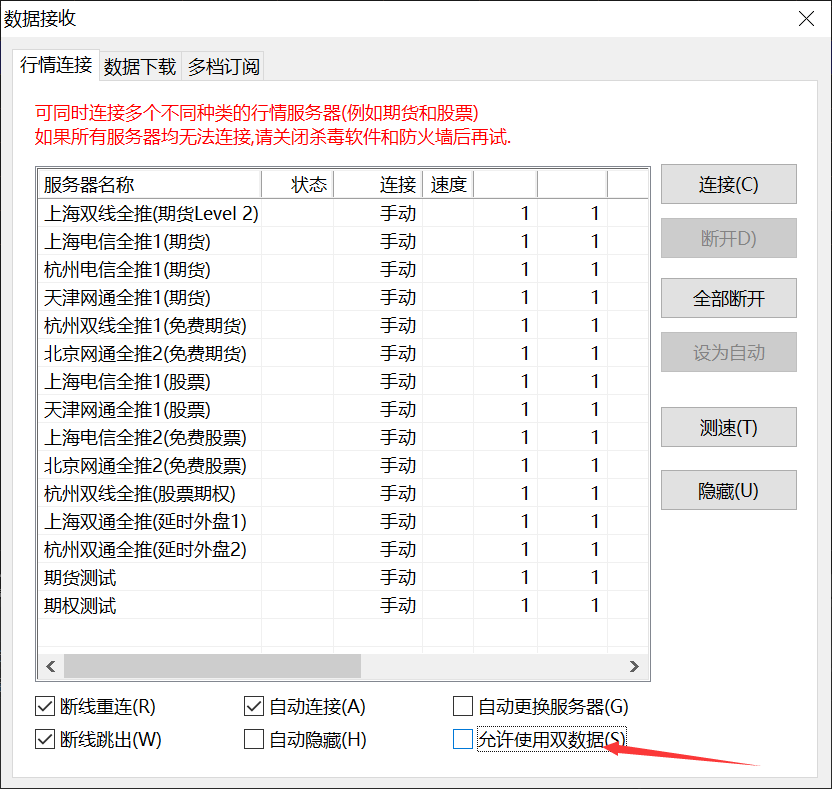Click the server list horizontal scrollbar thumb
The width and height of the screenshot is (832, 789).
point(212,666)
